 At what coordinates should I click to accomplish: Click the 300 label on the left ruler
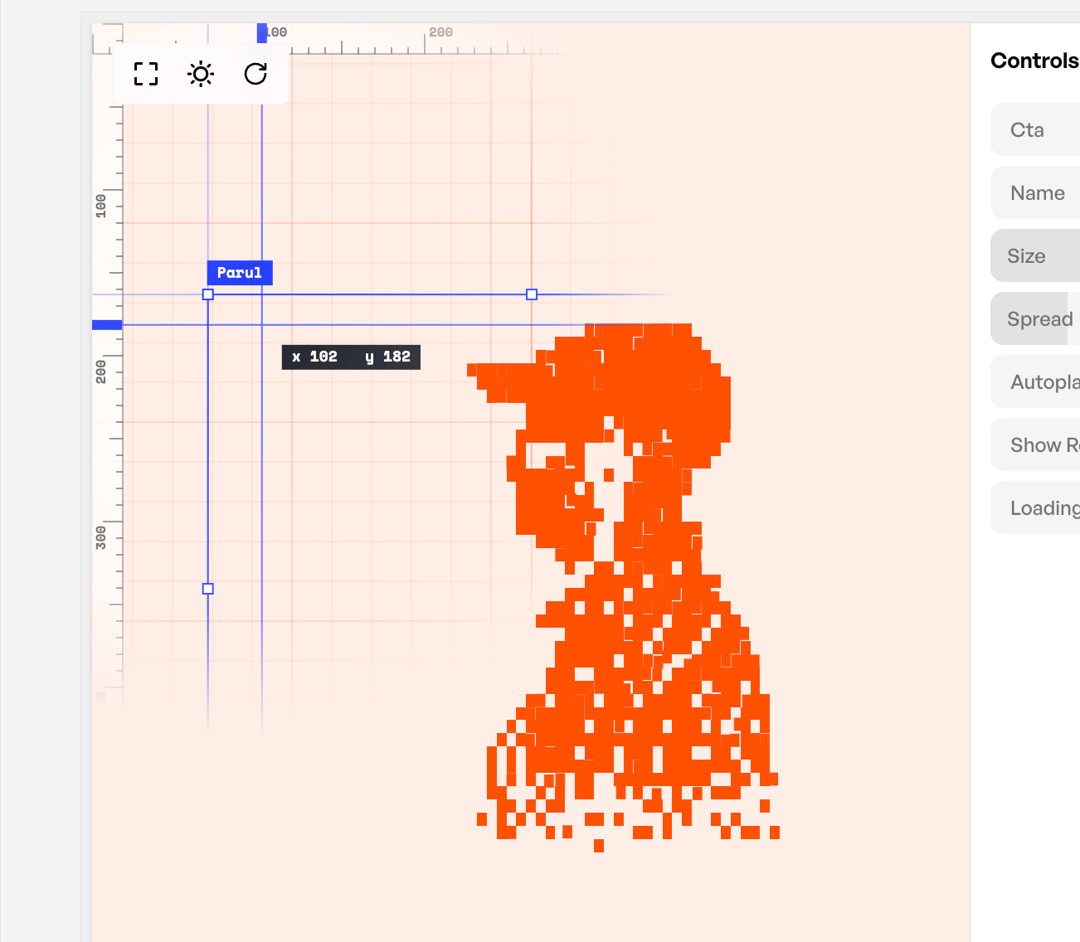(101, 538)
